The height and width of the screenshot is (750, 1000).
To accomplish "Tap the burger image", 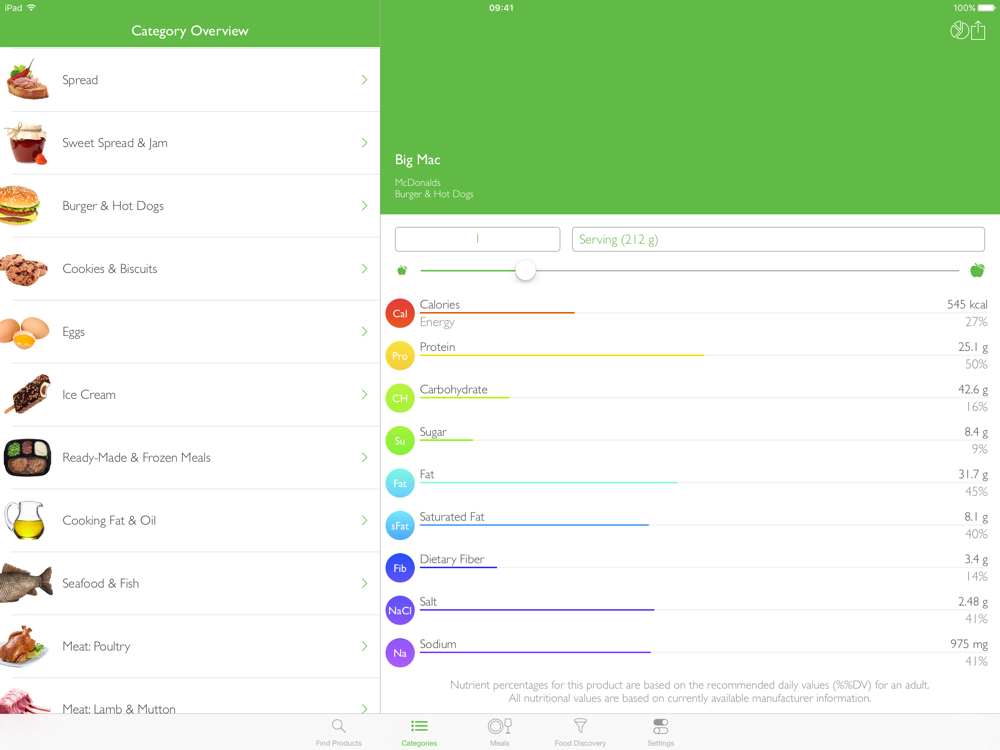I will pyautogui.click(x=20, y=205).
